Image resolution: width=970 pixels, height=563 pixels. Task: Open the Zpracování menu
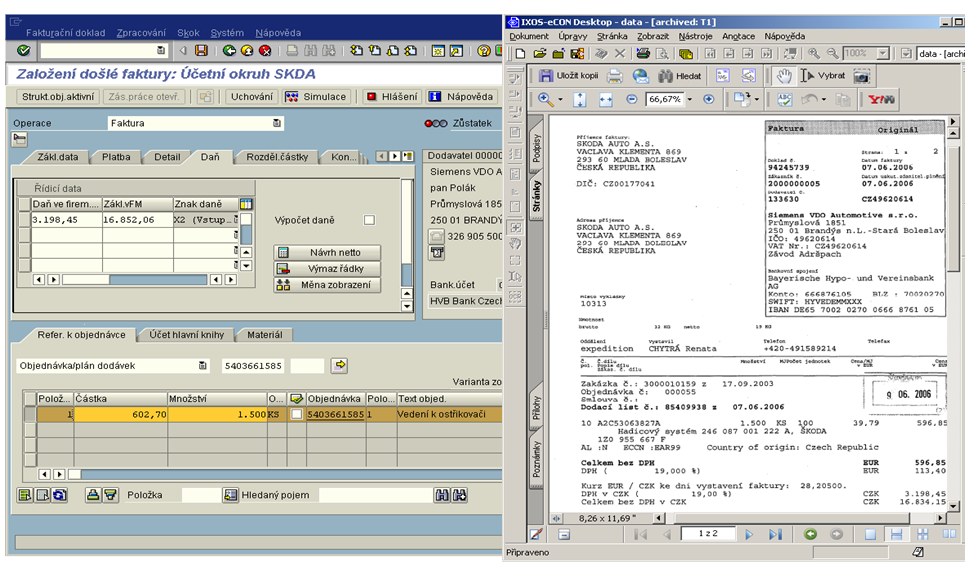point(141,33)
